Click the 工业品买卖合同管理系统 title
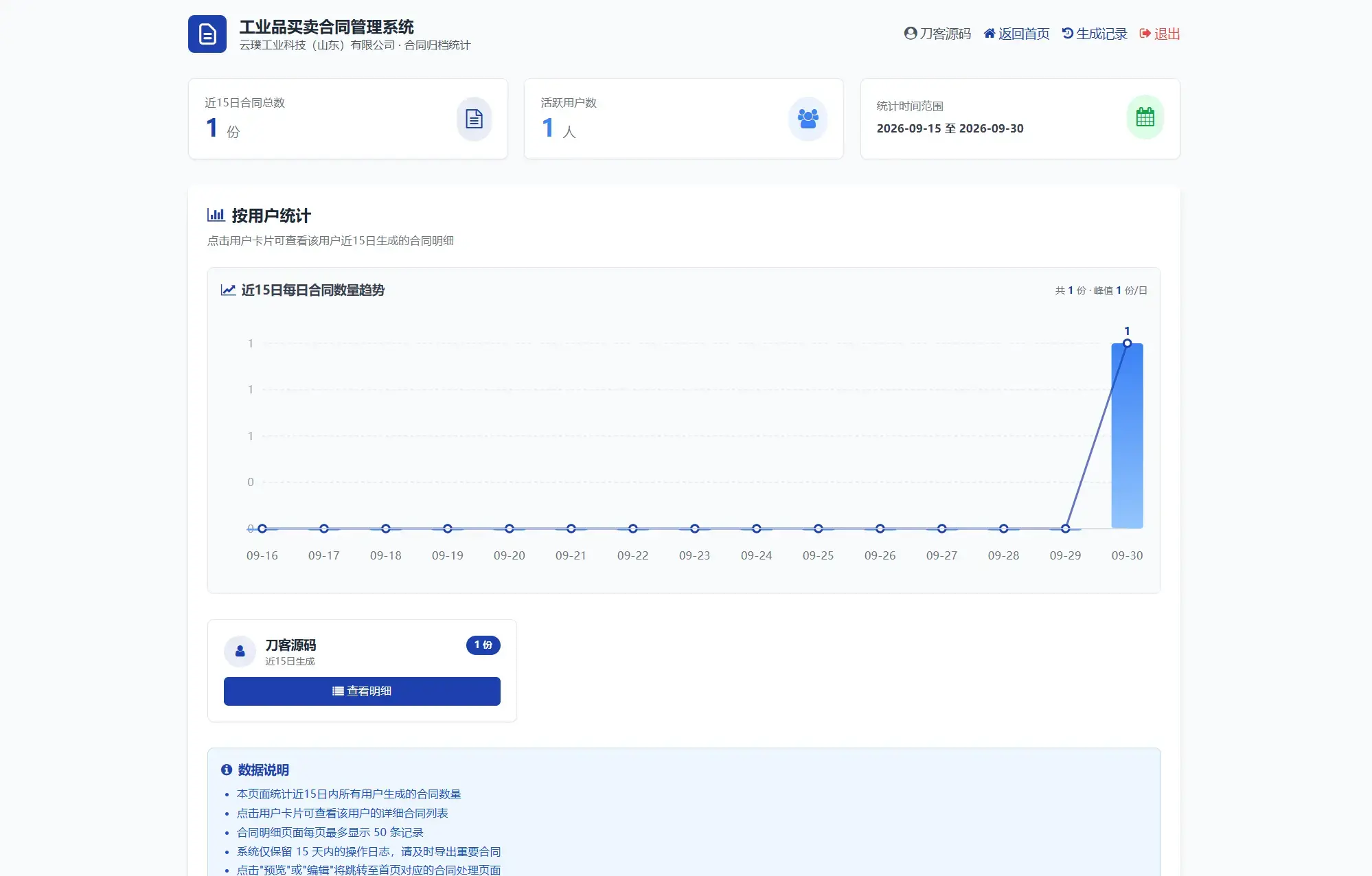The height and width of the screenshot is (876, 1372). tap(326, 27)
